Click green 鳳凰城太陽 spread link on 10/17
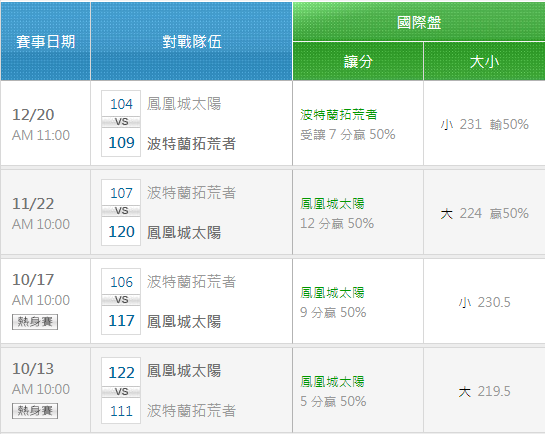 332,292
